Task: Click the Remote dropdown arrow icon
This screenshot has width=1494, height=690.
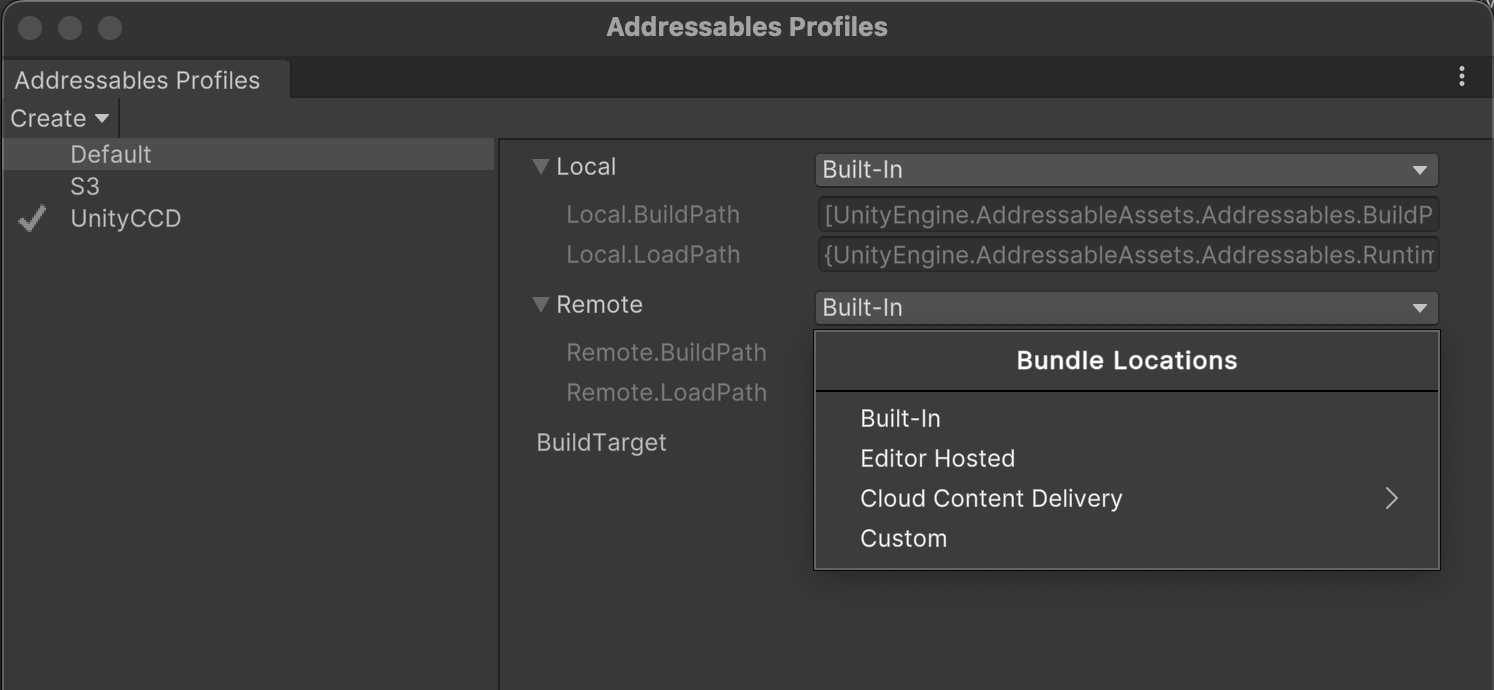Action: click(1421, 308)
